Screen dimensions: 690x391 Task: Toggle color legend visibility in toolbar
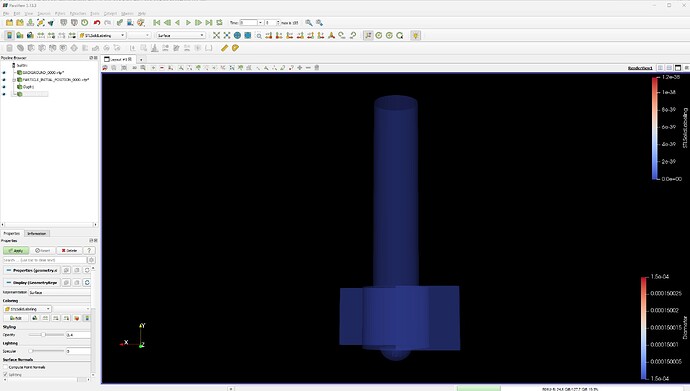click(9, 36)
